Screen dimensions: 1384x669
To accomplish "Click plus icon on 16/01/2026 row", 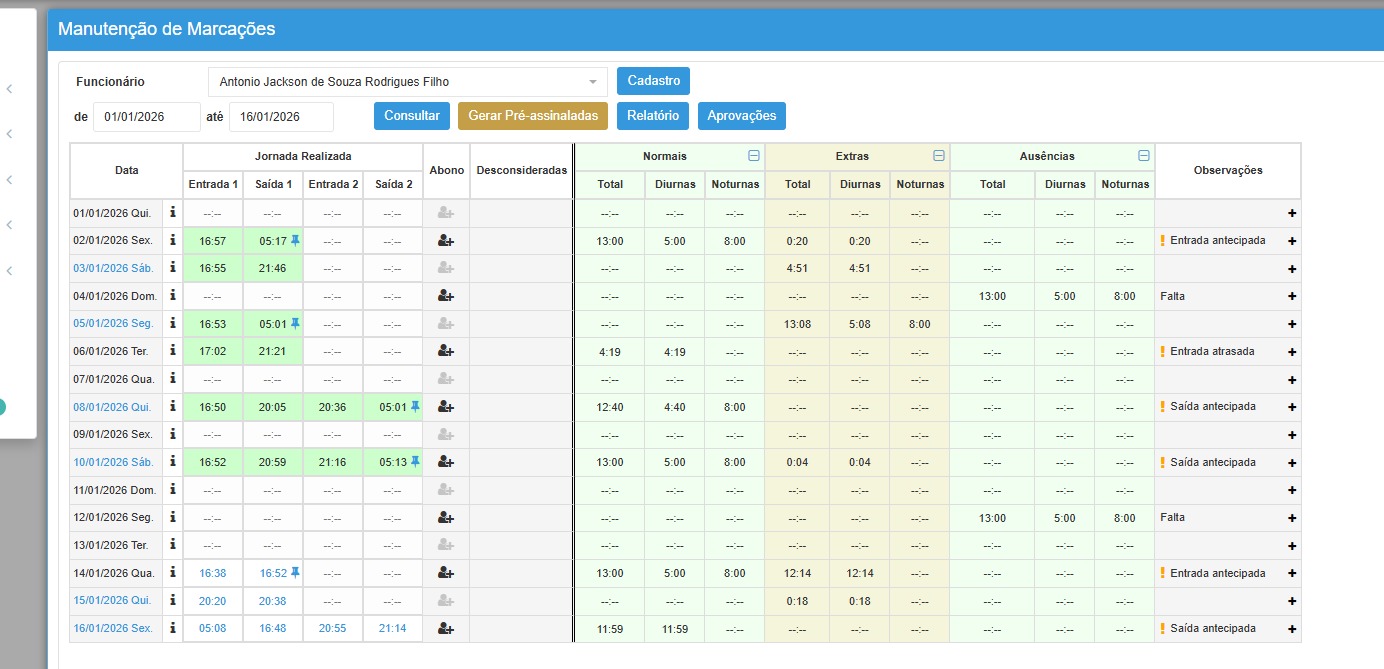I will [1291, 629].
